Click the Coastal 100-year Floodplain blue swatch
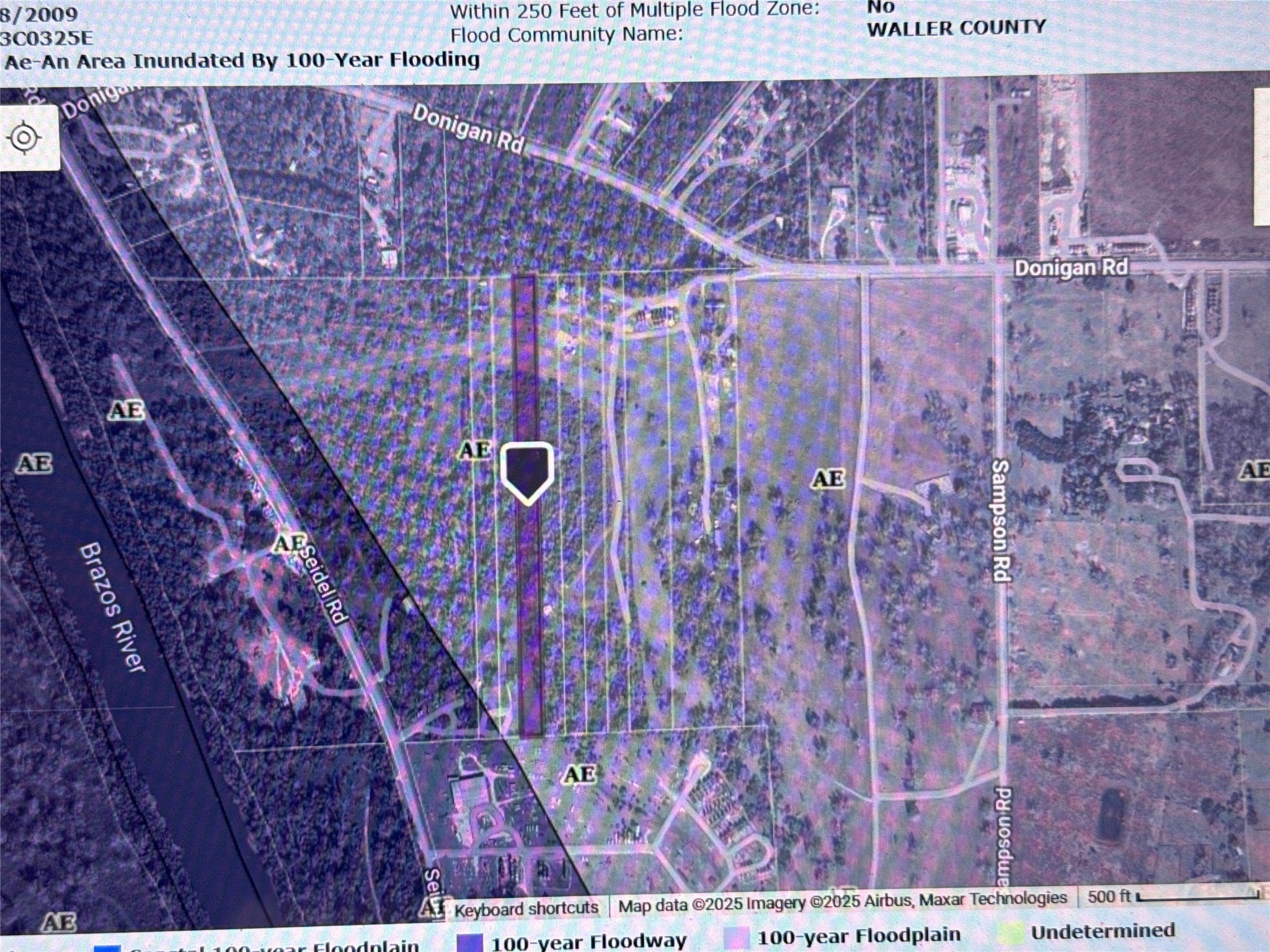Screen dimensions: 1270x952 [107, 948]
